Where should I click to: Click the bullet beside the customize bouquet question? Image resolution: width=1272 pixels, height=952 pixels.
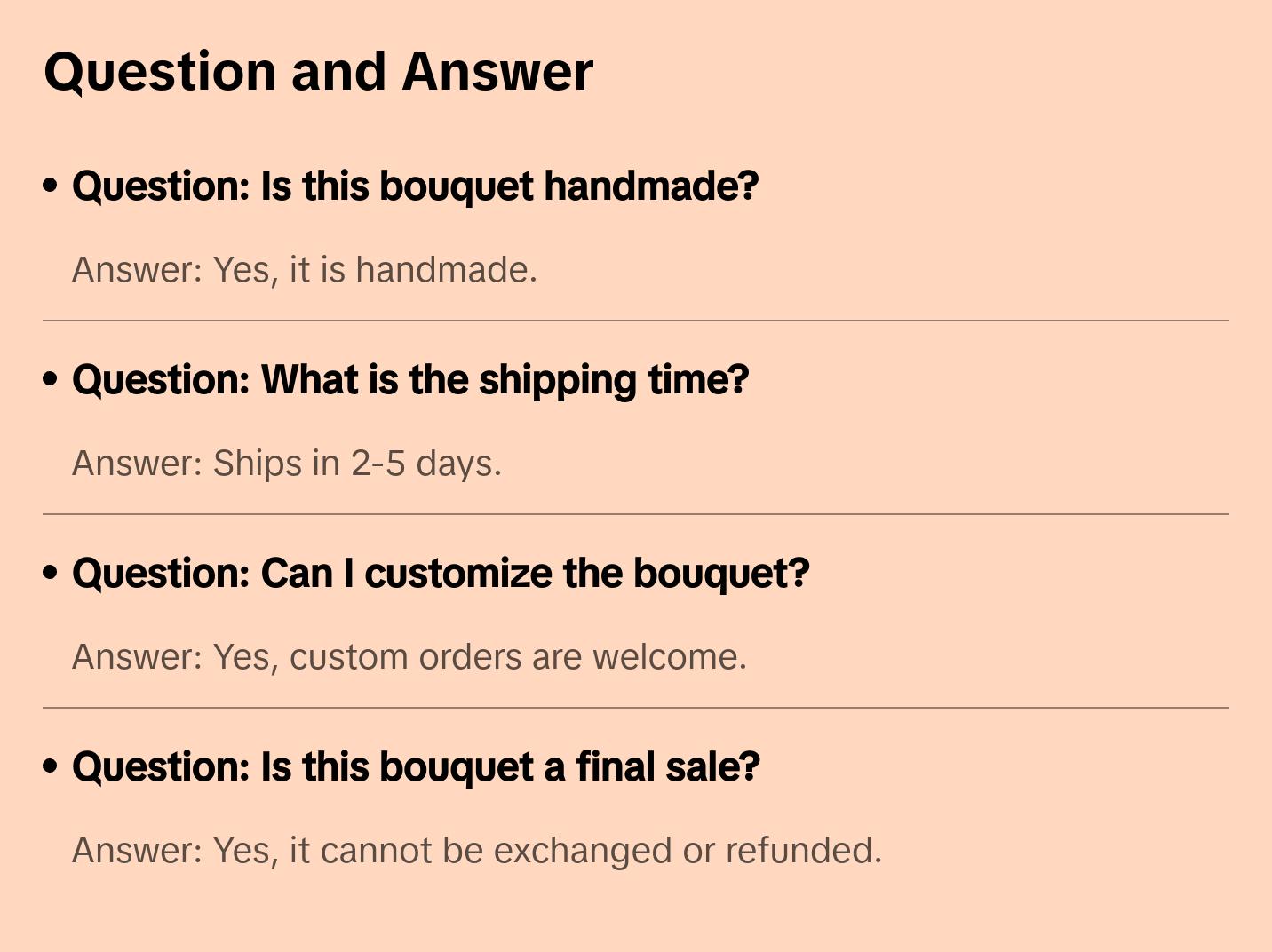(x=51, y=573)
